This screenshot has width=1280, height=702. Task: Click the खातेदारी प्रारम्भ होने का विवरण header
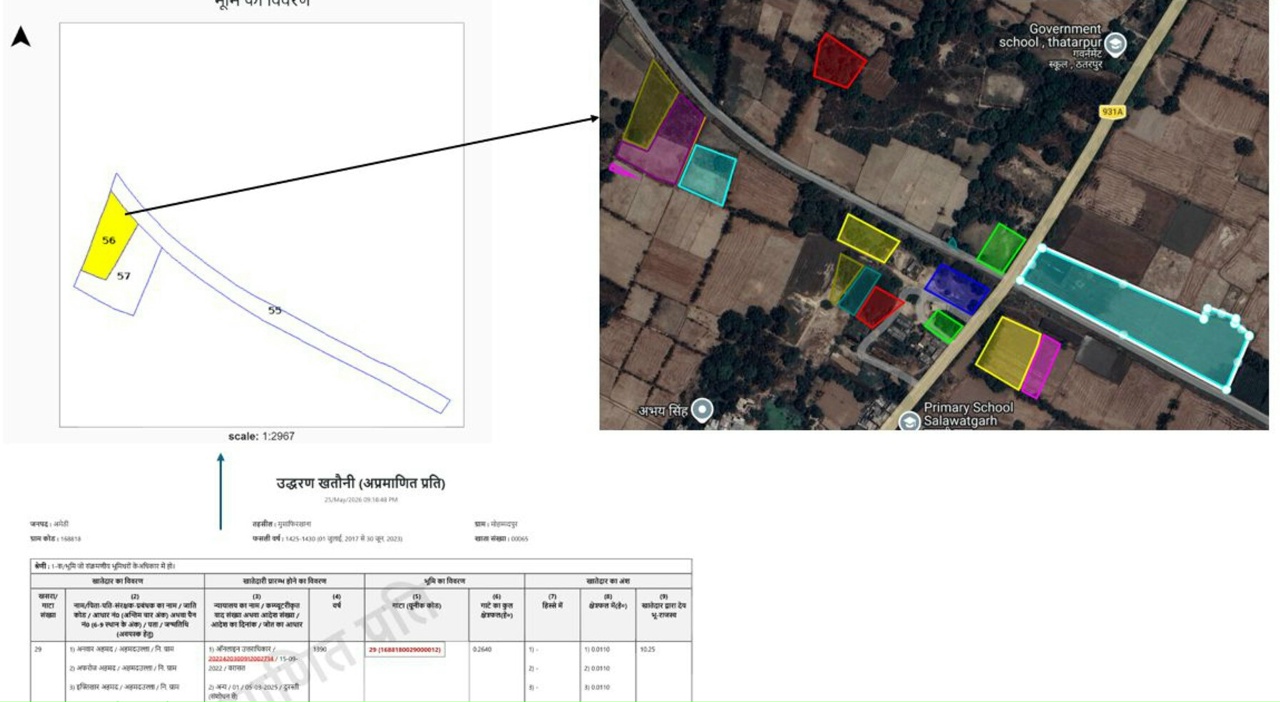(285, 581)
